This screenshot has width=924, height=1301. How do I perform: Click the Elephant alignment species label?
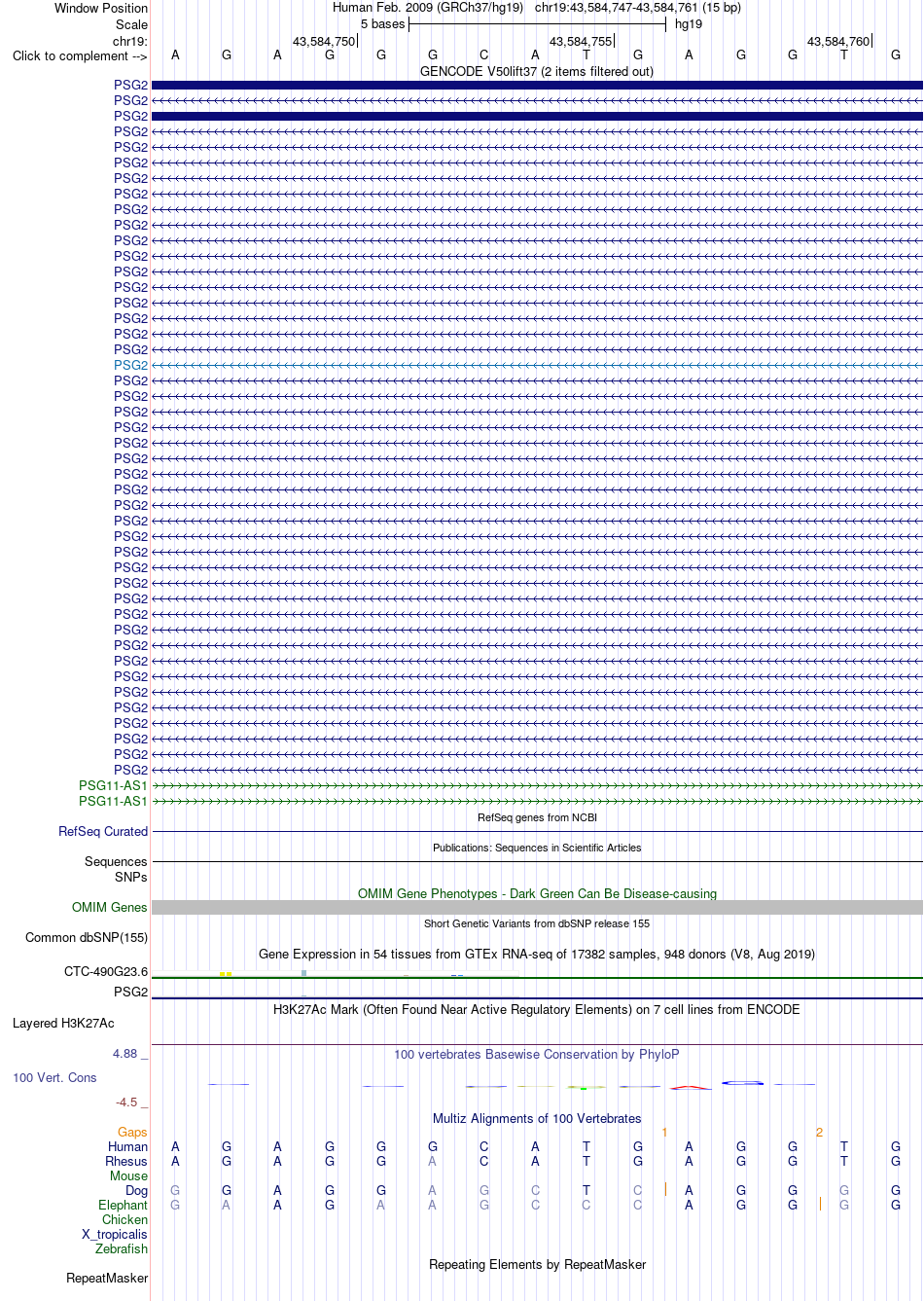tap(123, 1205)
